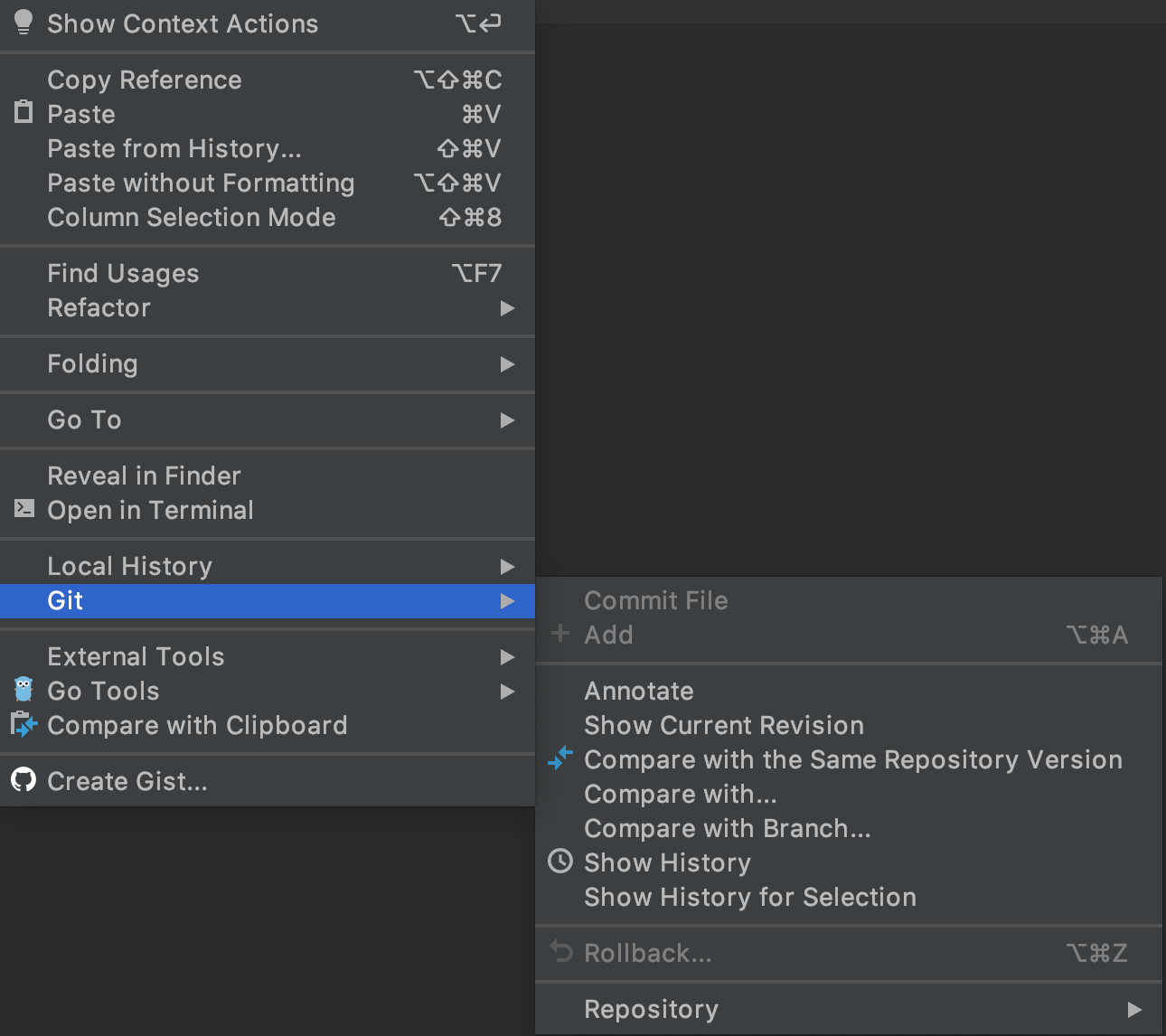Viewport: 1166px width, 1036px height.
Task: Click the clock icon beside Show History
Action: point(560,862)
